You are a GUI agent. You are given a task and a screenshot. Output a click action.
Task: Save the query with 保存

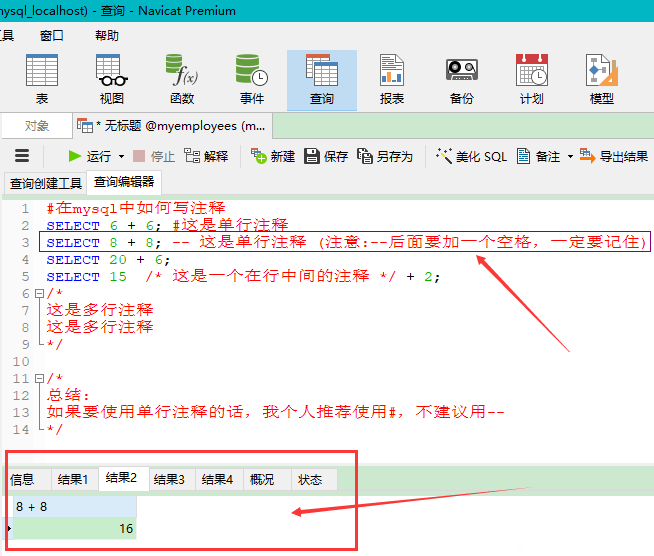326,156
